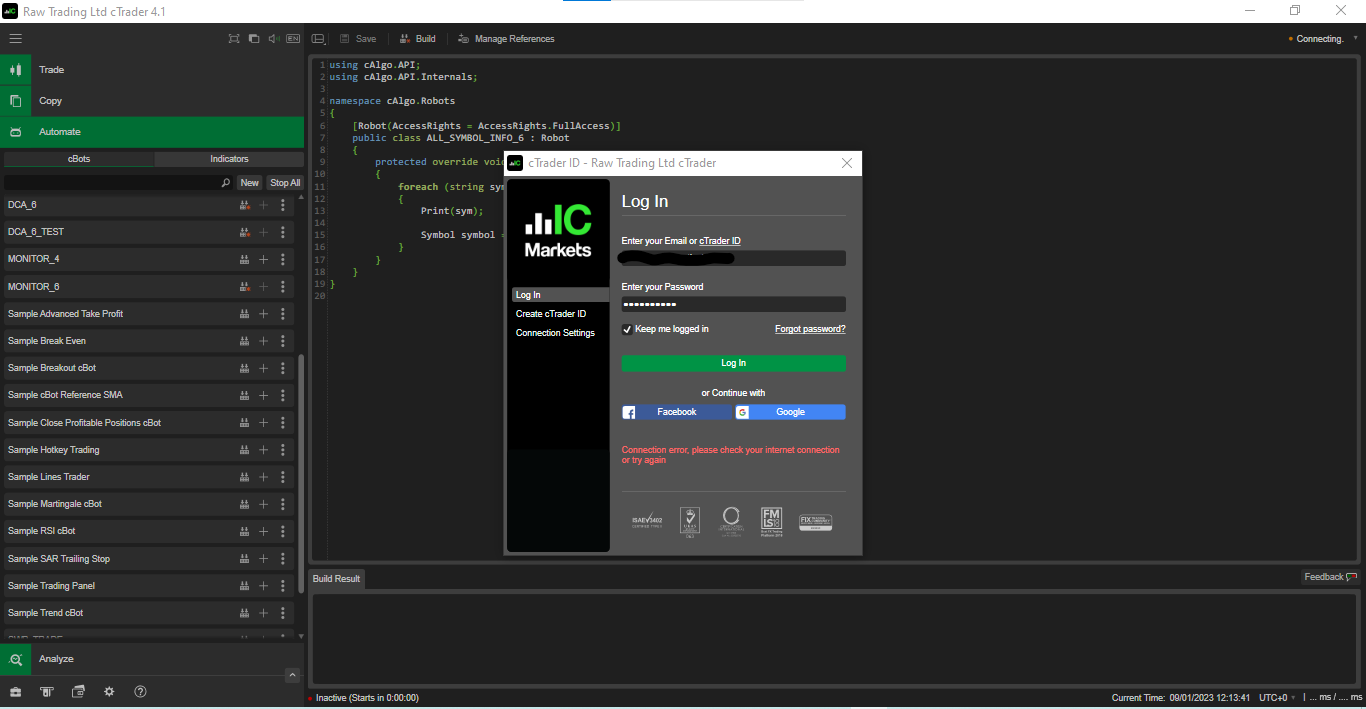1366x709 pixels.
Task: Open the three-dot menu for Sample Close Profitable Positions cBot
Action: (283, 423)
